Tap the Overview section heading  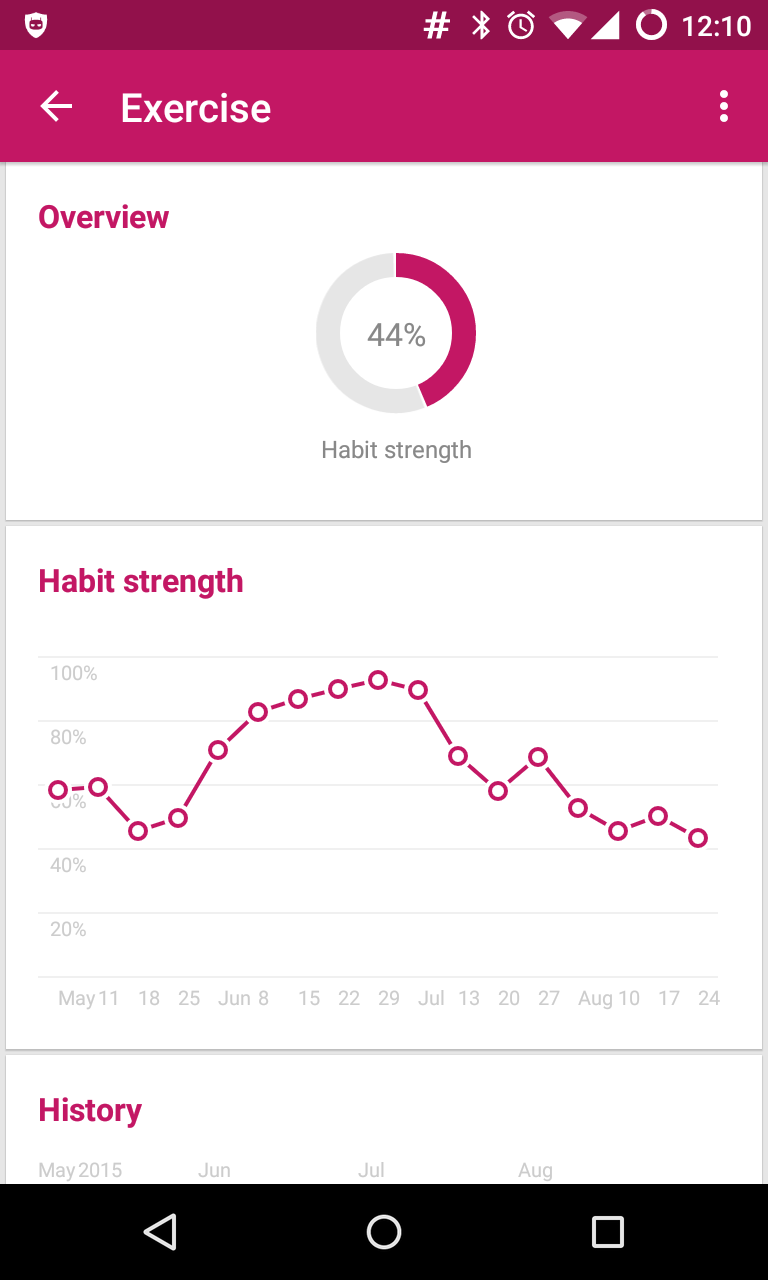tap(104, 217)
